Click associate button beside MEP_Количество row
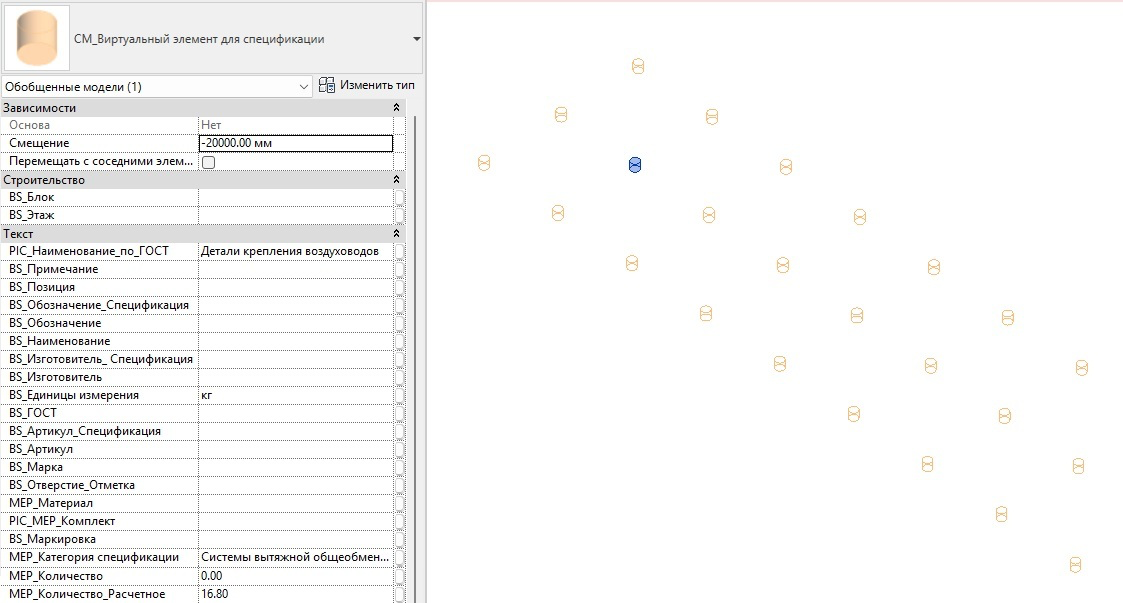This screenshot has width=1123, height=603. pyautogui.click(x=399, y=576)
